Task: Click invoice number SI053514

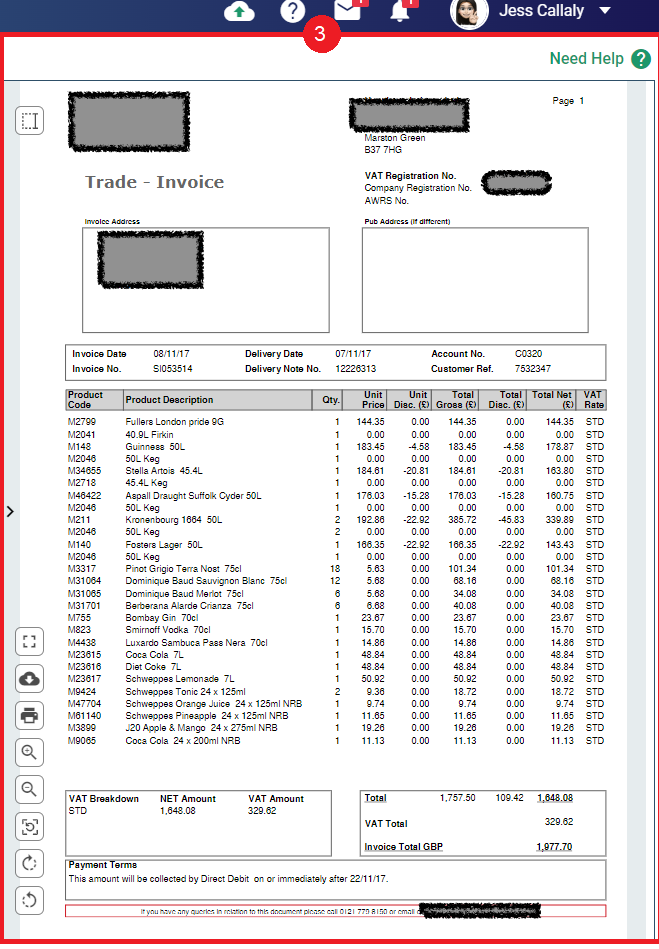Action: point(172,369)
